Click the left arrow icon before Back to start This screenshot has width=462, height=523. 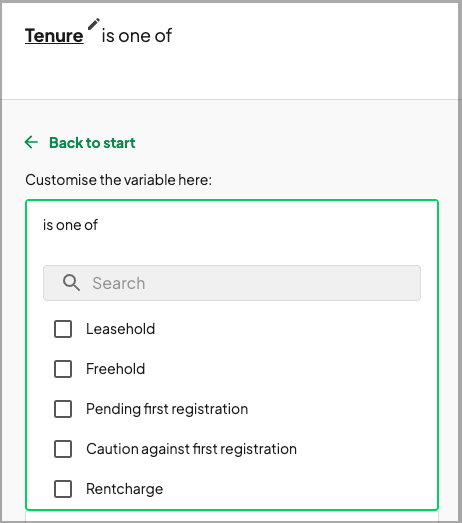point(31,142)
